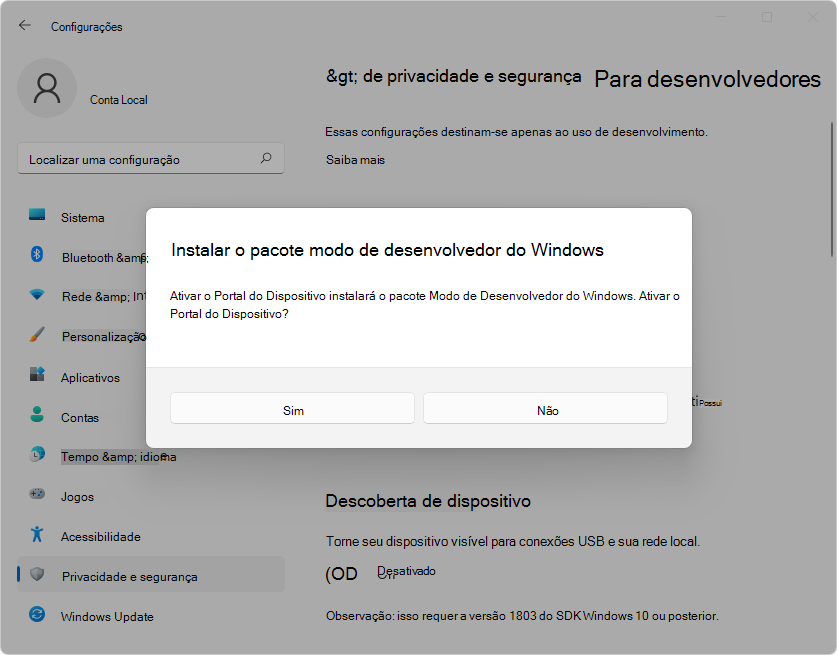The height and width of the screenshot is (655, 837).
Task: Select the Sistema monitor icon
Action: pos(37,215)
